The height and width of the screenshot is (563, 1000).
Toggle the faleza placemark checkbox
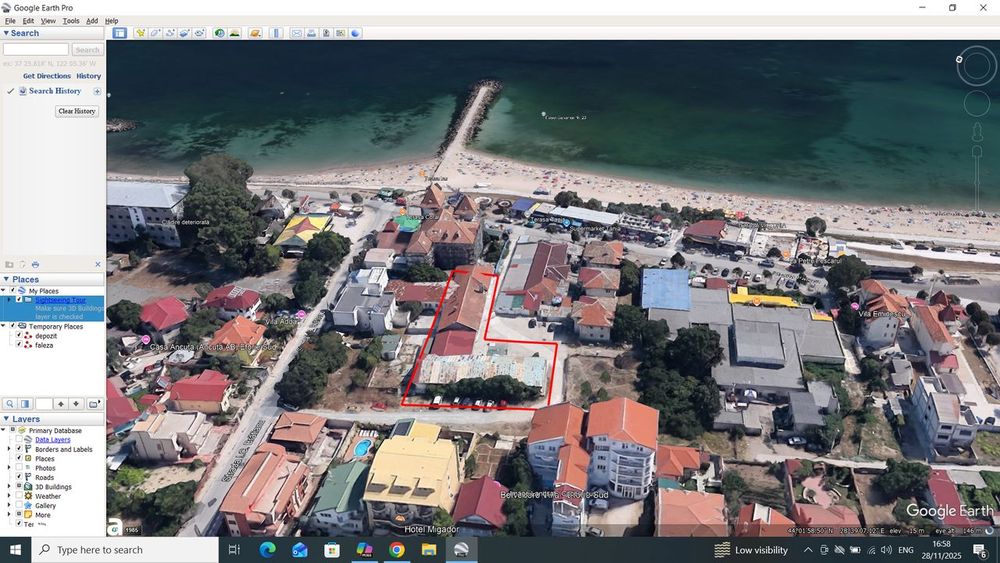pyautogui.click(x=18, y=345)
